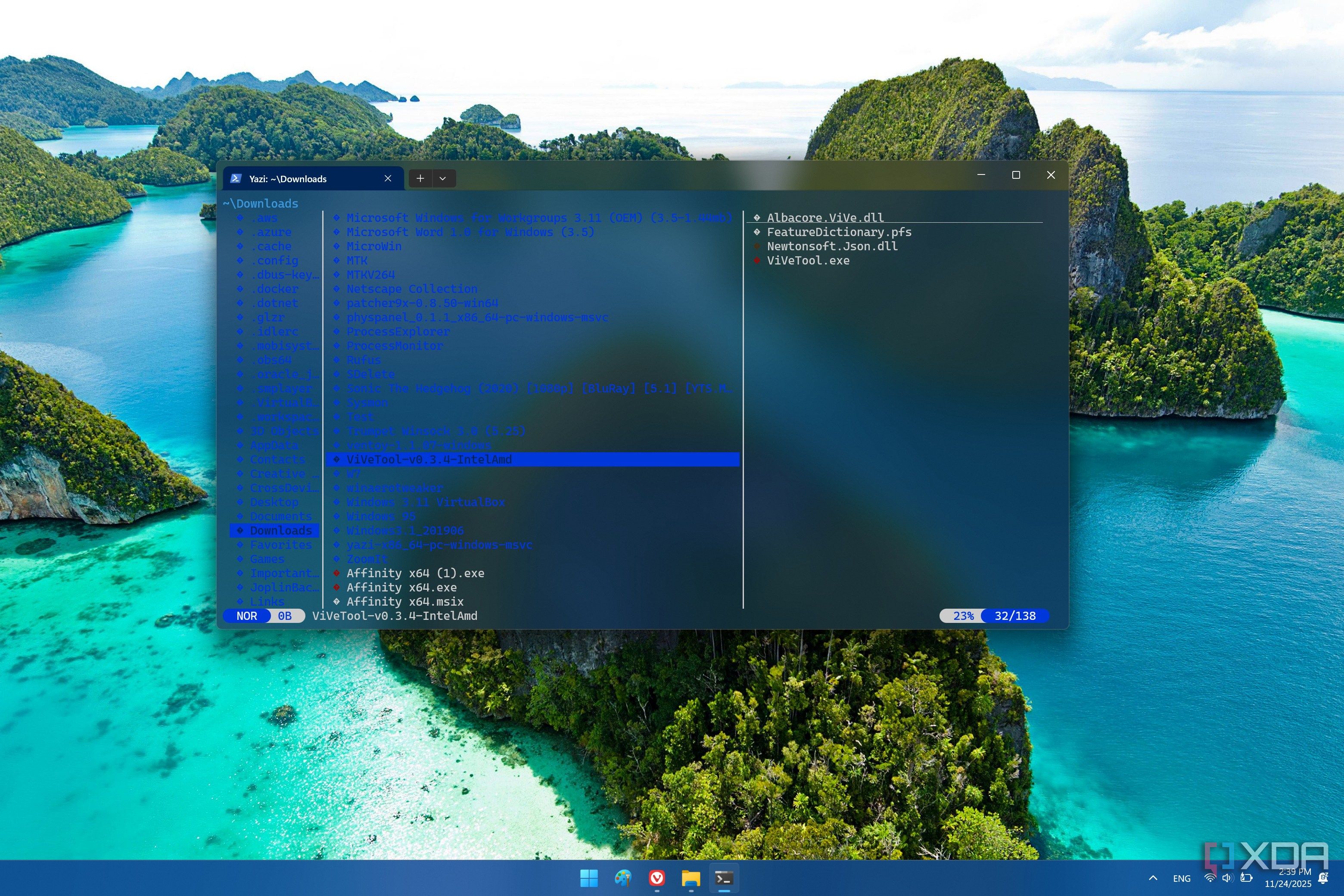Click the highlighted ViVeTool-v0.3.4-IntelAmd folder
Screen dimensions: 1344x896
(532, 460)
